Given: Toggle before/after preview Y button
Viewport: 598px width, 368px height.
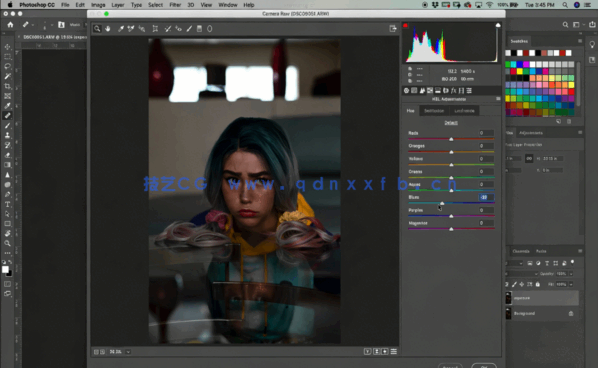Looking at the screenshot, I should (x=368, y=352).
